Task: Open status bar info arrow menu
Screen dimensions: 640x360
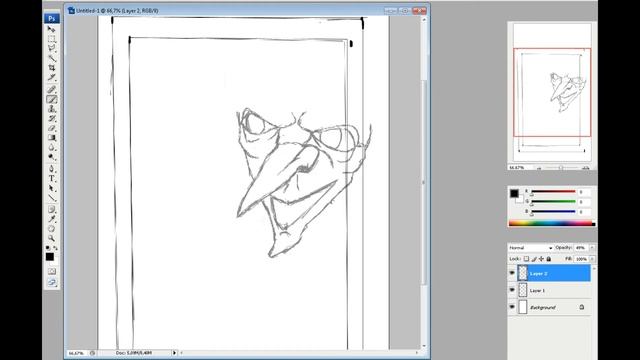Action: pos(174,353)
